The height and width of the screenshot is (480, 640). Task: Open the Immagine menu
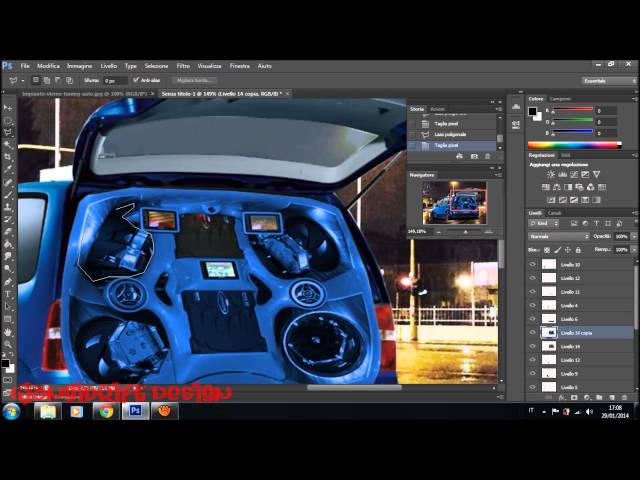80,66
